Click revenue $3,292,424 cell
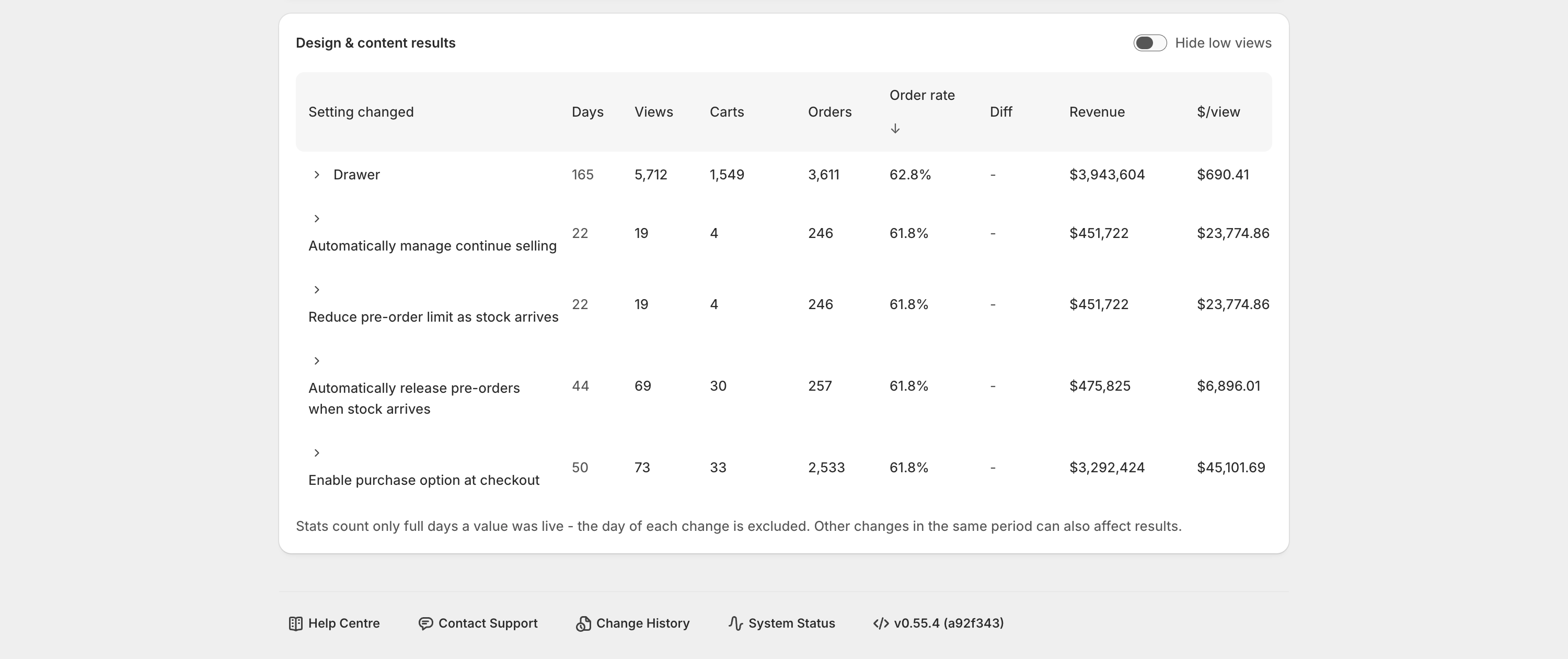 1106,468
